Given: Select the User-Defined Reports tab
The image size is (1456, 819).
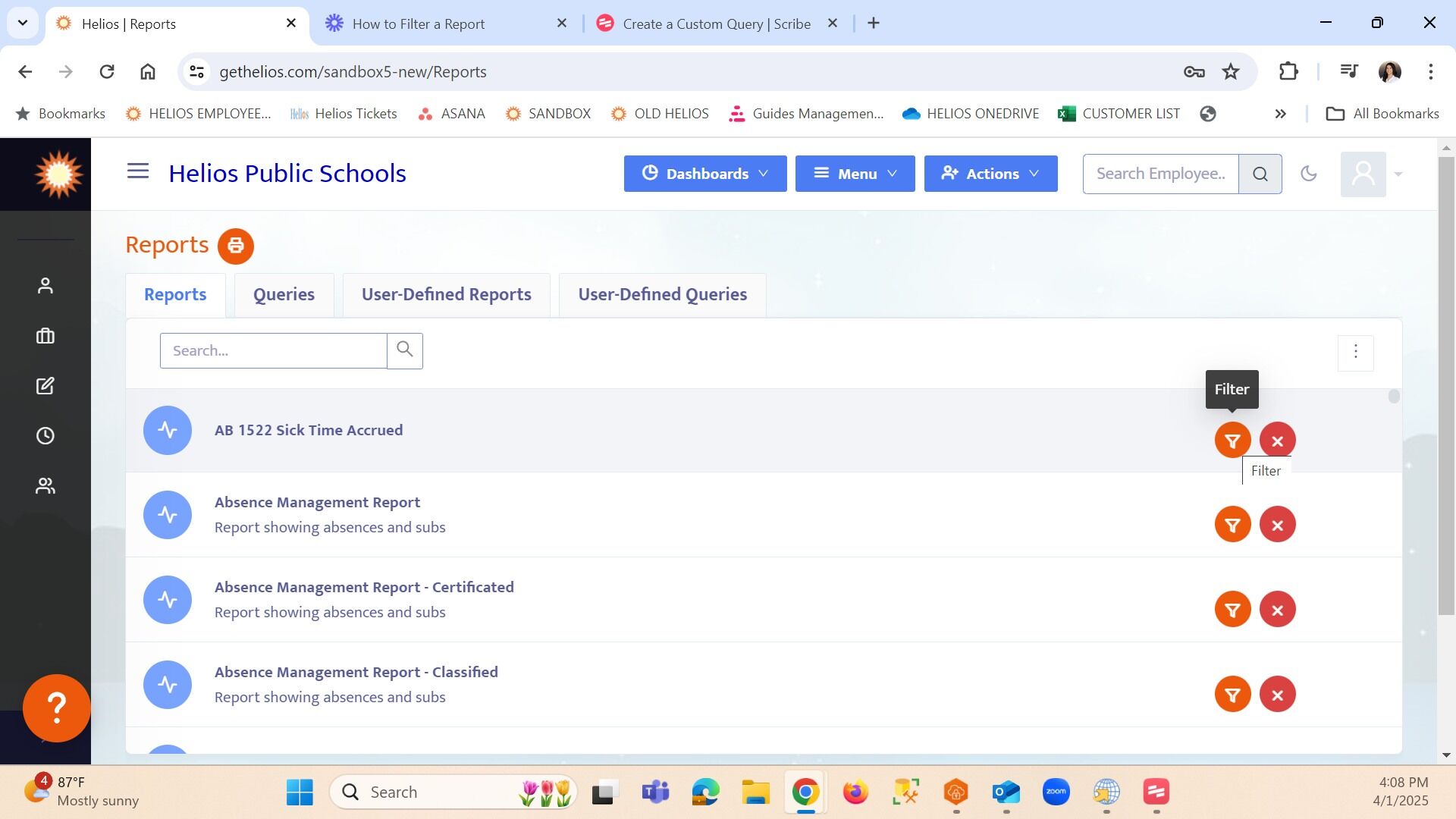Looking at the screenshot, I should tap(446, 295).
